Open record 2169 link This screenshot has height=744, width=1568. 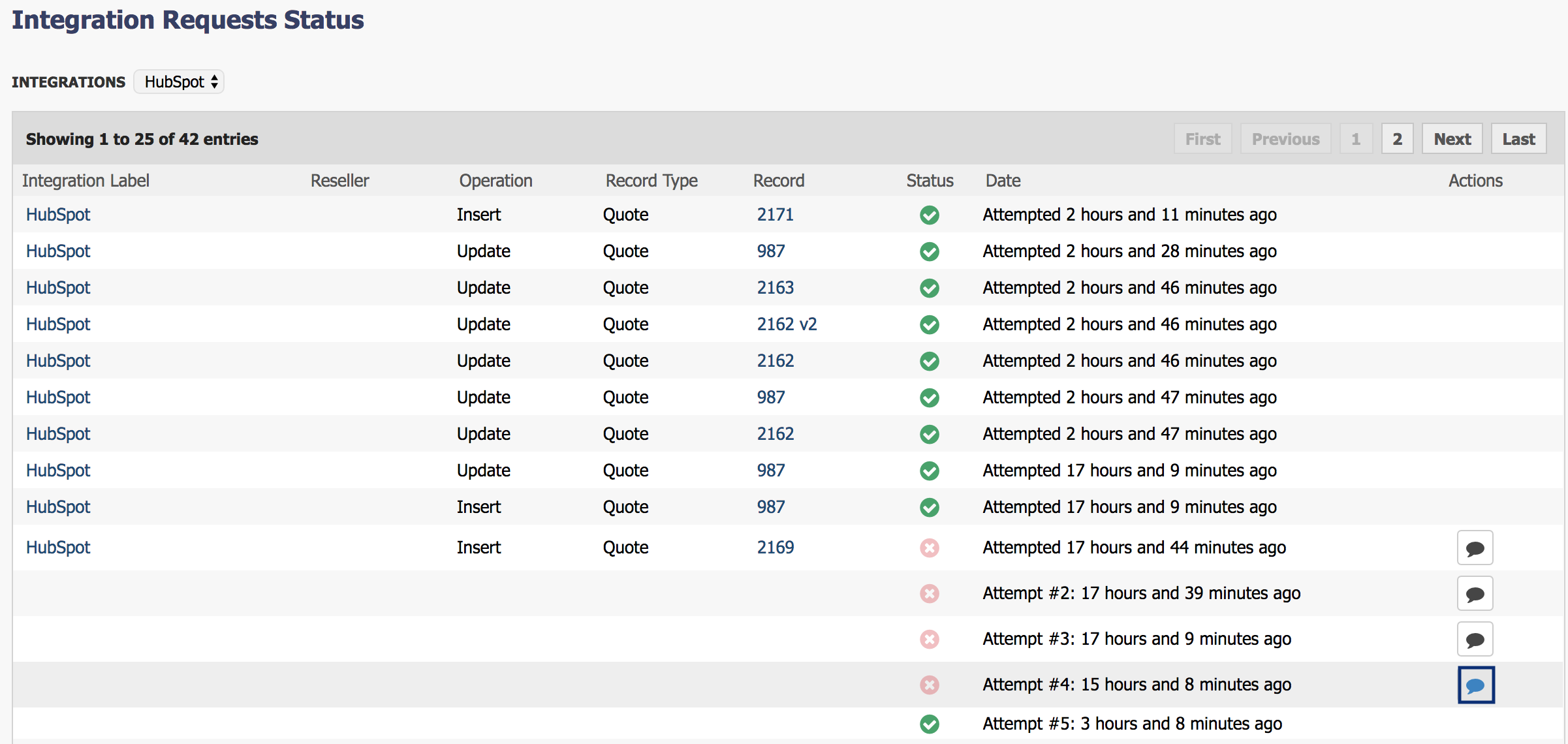[775, 548]
